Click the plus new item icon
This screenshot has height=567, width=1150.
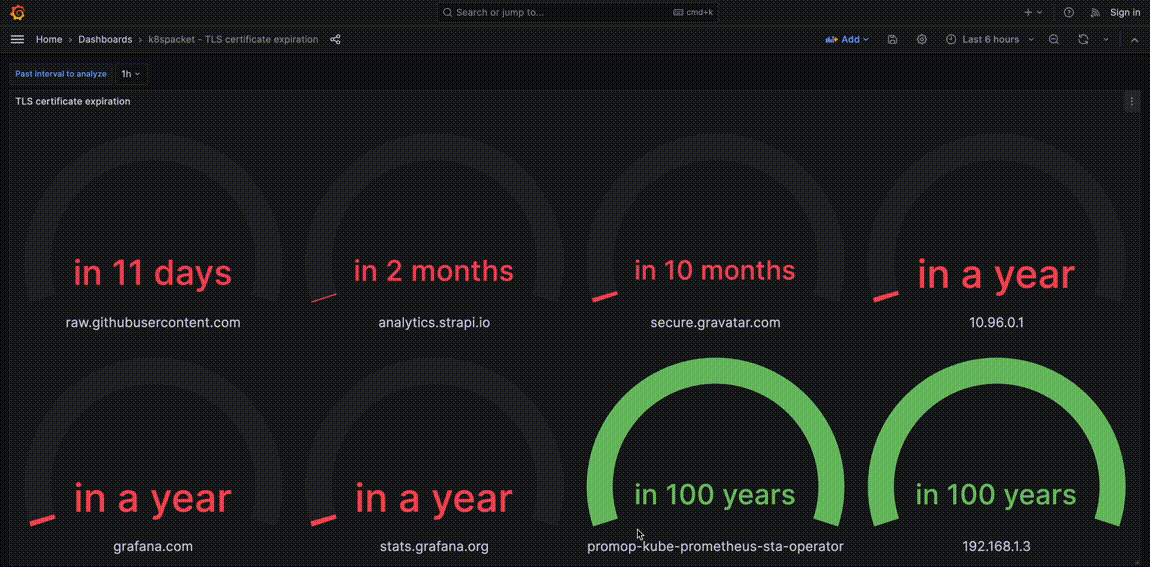pos(1033,12)
